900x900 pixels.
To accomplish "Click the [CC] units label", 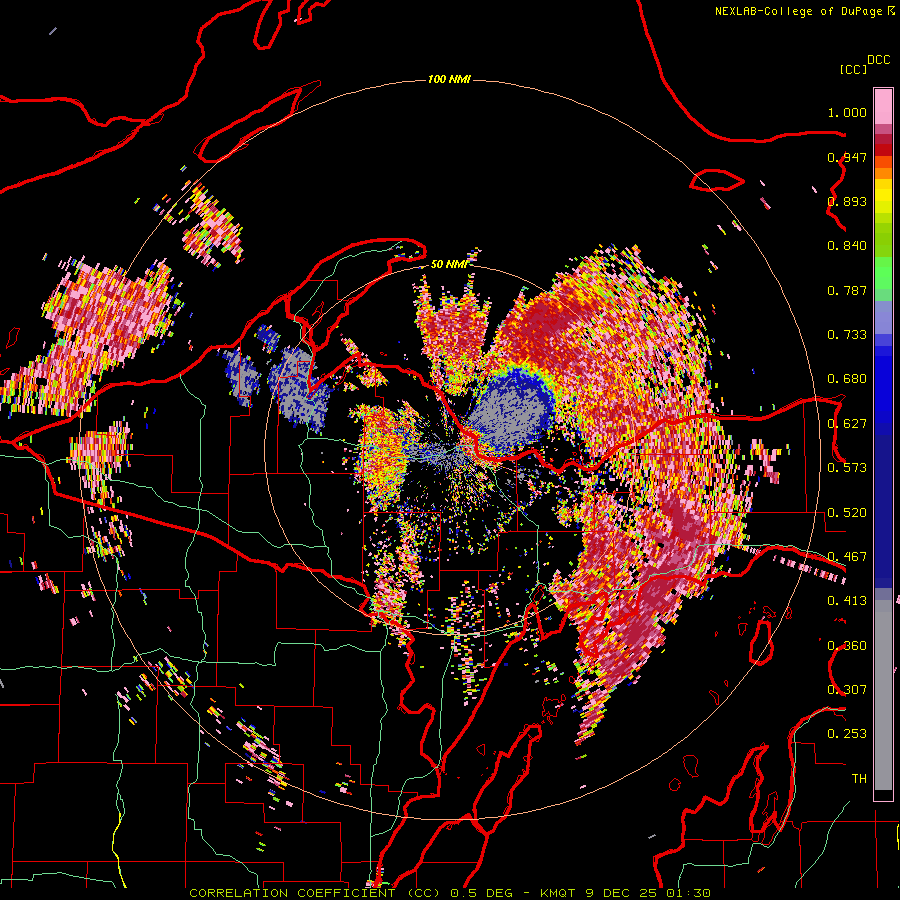I will [853, 69].
